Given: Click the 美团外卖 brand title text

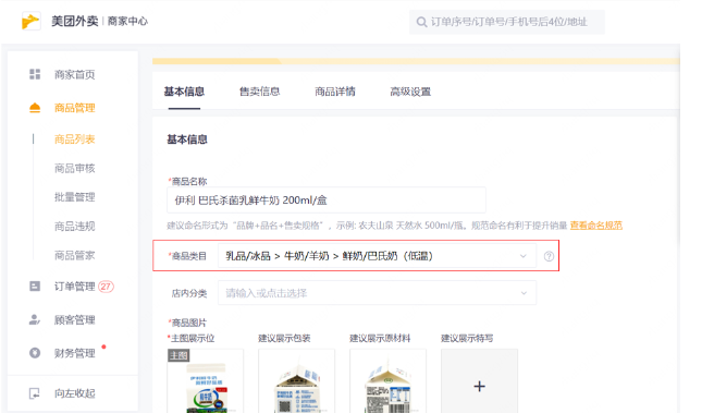Looking at the screenshot, I should pyautogui.click(x=75, y=21).
